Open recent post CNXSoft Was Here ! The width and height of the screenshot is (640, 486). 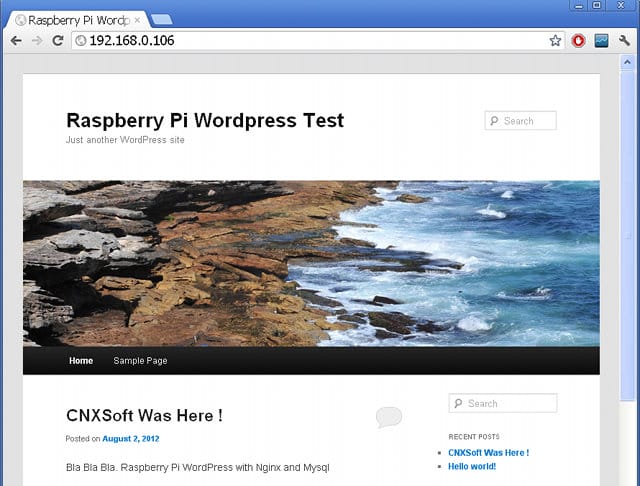click(x=489, y=453)
